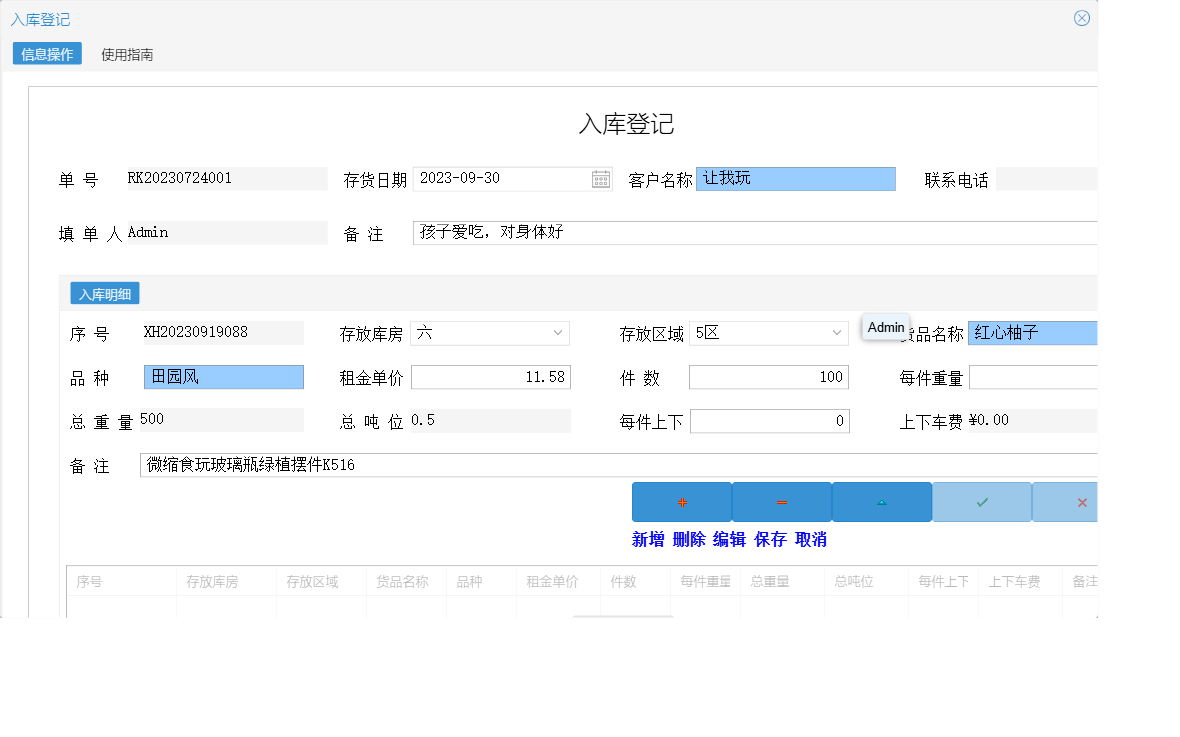Screen dimensions: 1180x737
Task: Click the green checkmark save icon
Action: [981, 501]
